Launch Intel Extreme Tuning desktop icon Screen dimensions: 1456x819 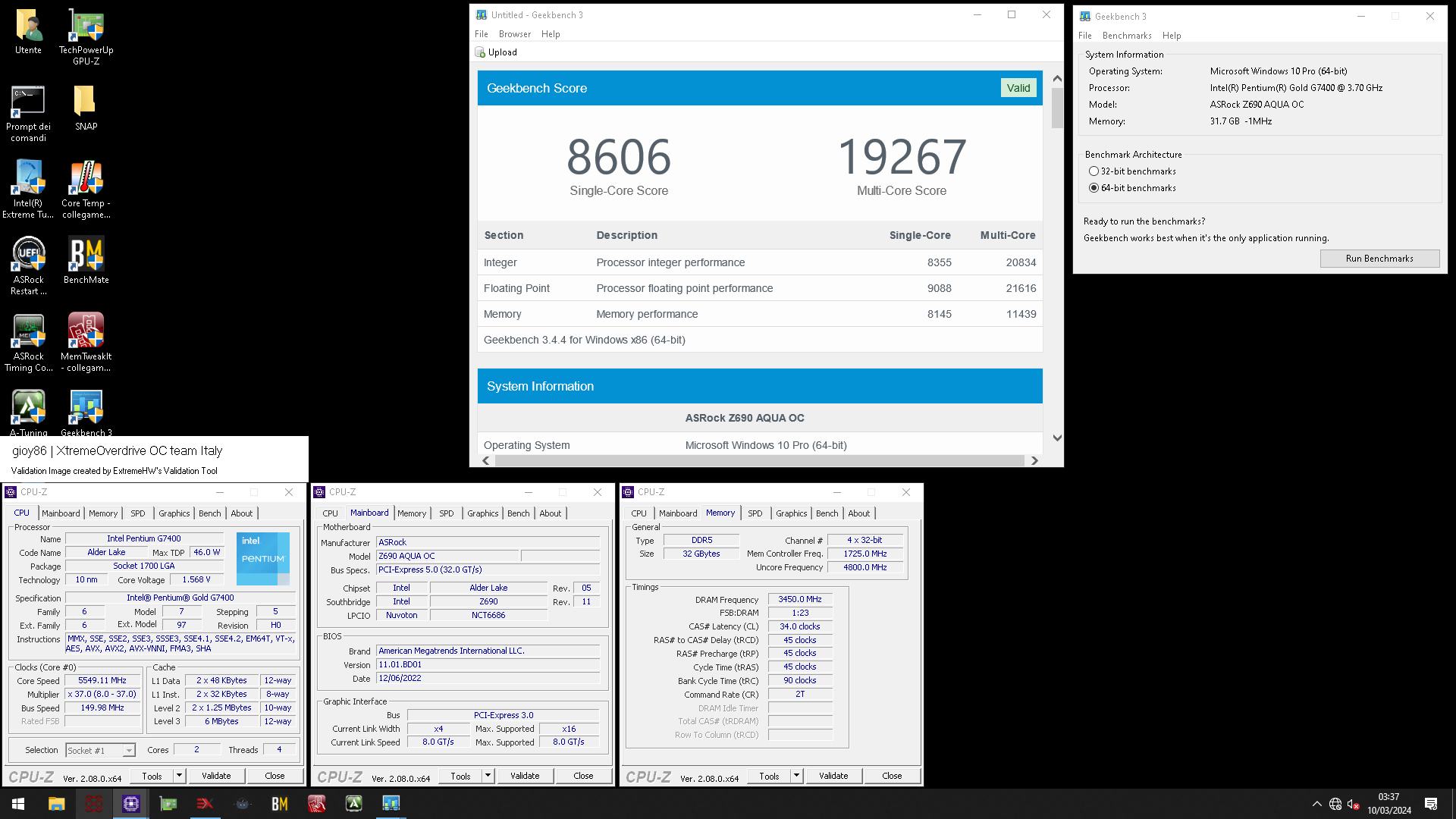[x=29, y=190]
